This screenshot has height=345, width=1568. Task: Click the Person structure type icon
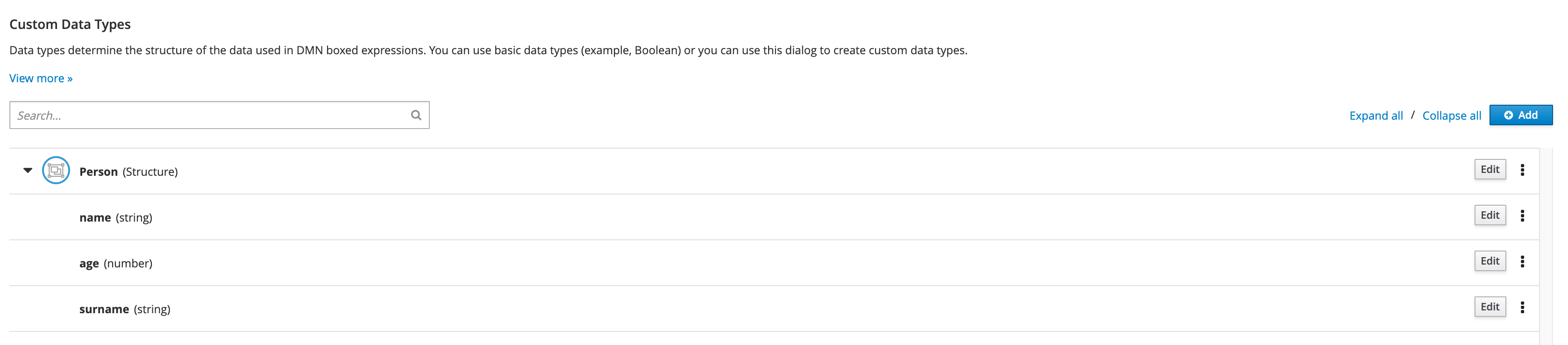point(56,171)
